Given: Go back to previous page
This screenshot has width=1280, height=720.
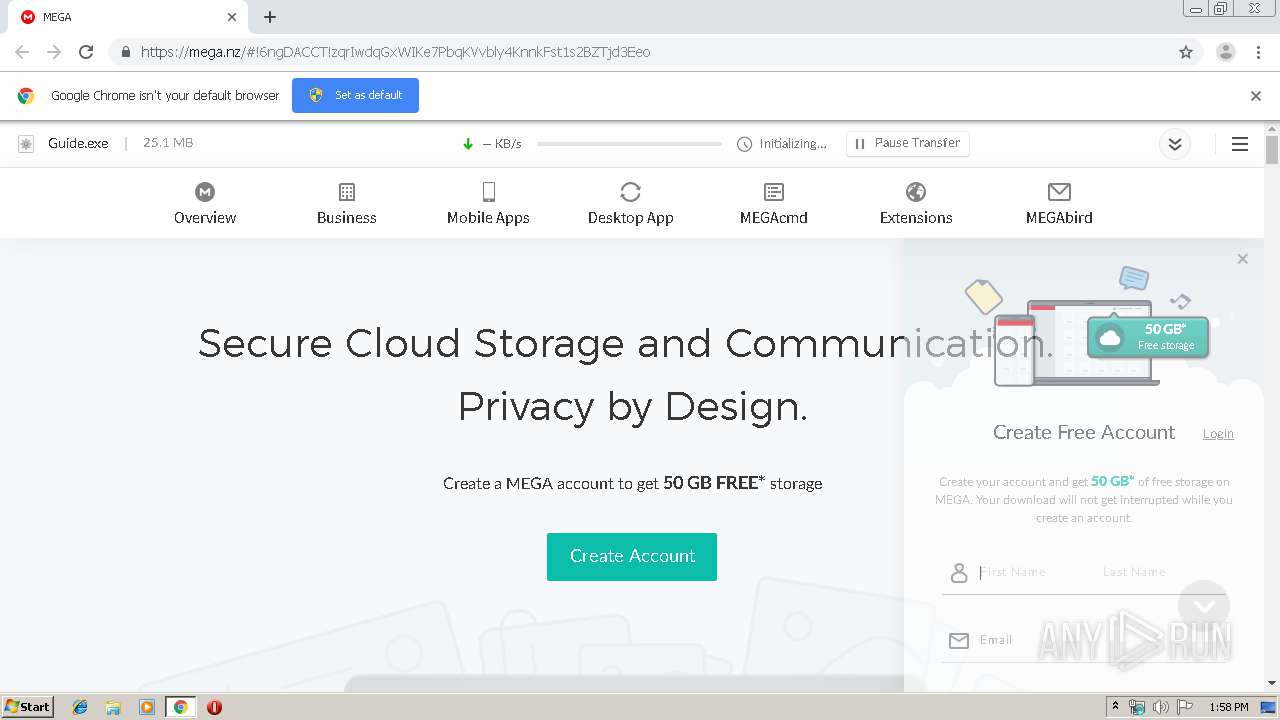Looking at the screenshot, I should click(x=22, y=52).
